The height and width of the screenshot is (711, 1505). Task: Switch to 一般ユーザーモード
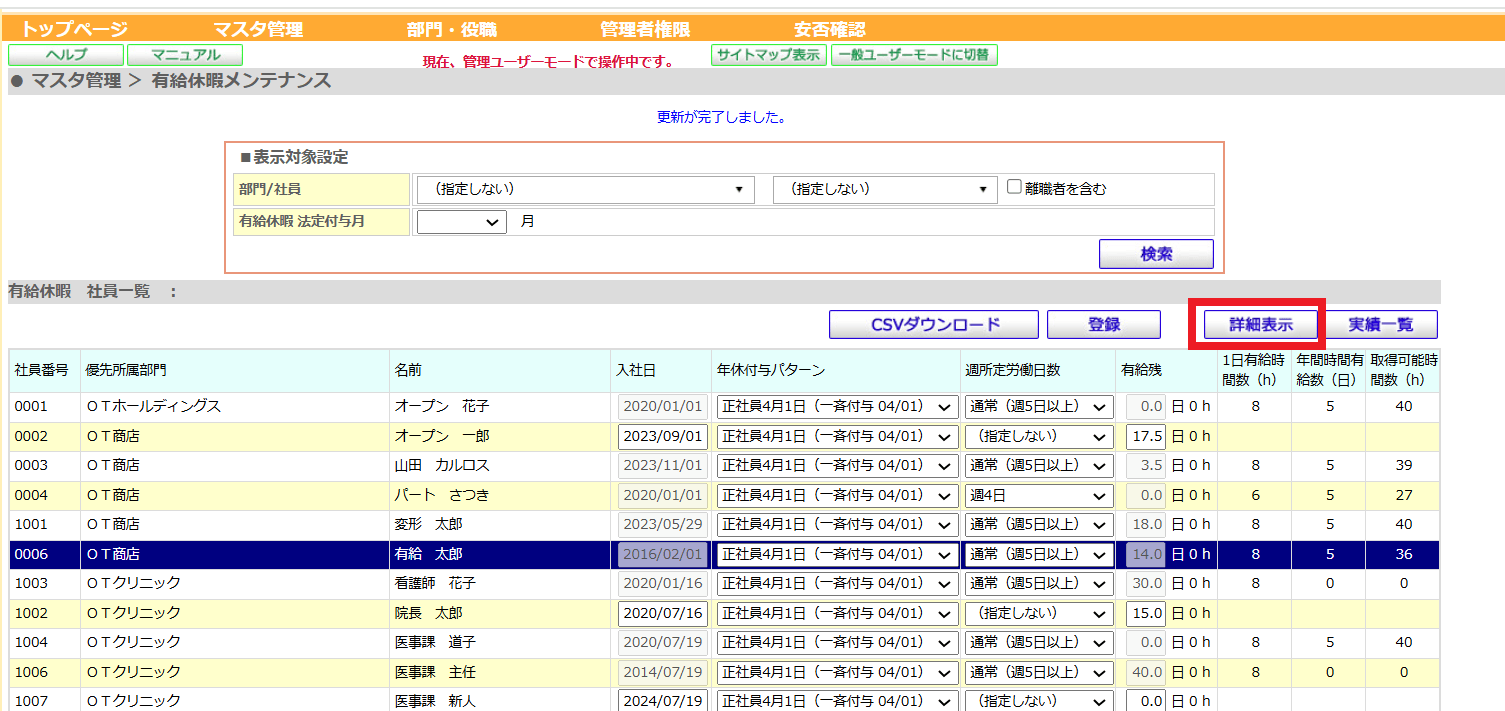click(914, 55)
